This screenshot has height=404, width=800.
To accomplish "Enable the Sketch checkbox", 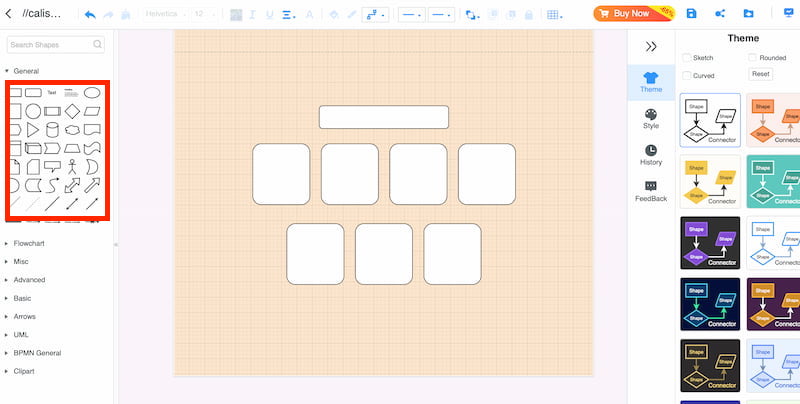I will click(686, 58).
